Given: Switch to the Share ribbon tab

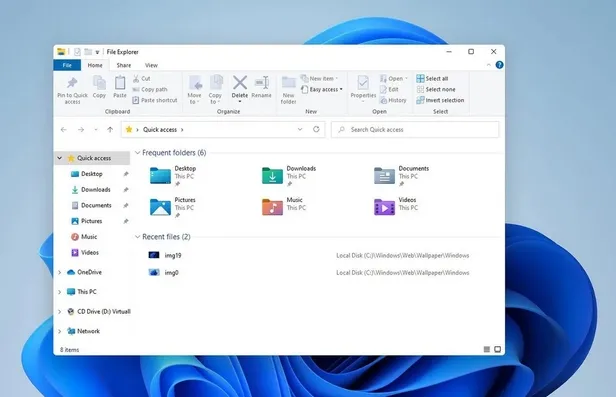Looking at the screenshot, I should [124, 65].
